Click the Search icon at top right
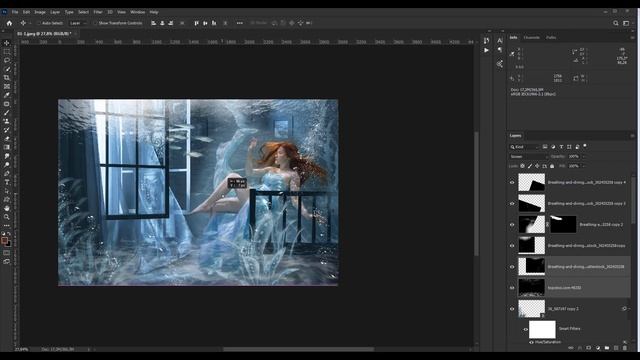The height and width of the screenshot is (360, 640). [616, 23]
